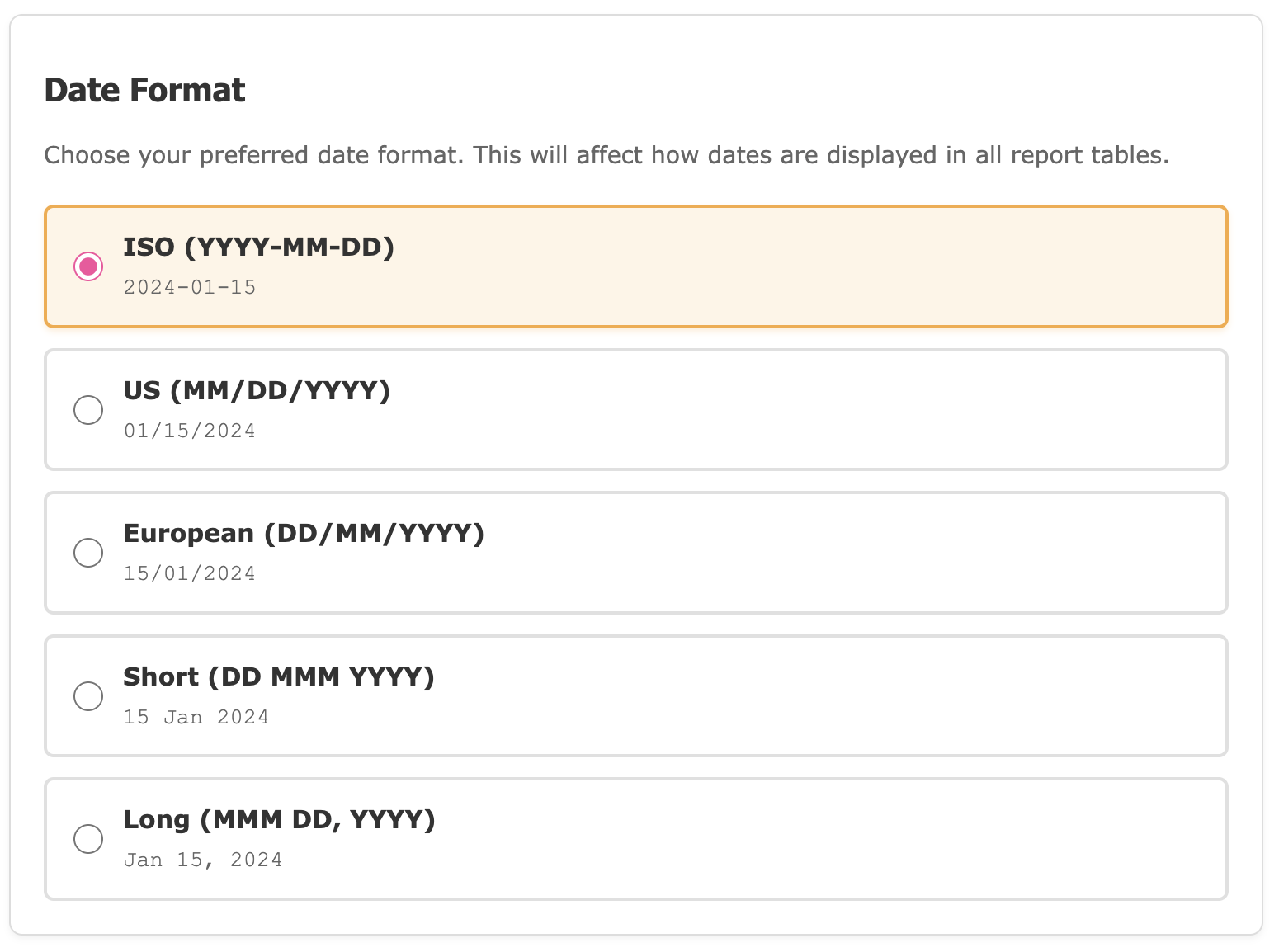This screenshot has width=1279, height=952.
Task: Click the 2024-01-15 example date
Action: tap(190, 287)
